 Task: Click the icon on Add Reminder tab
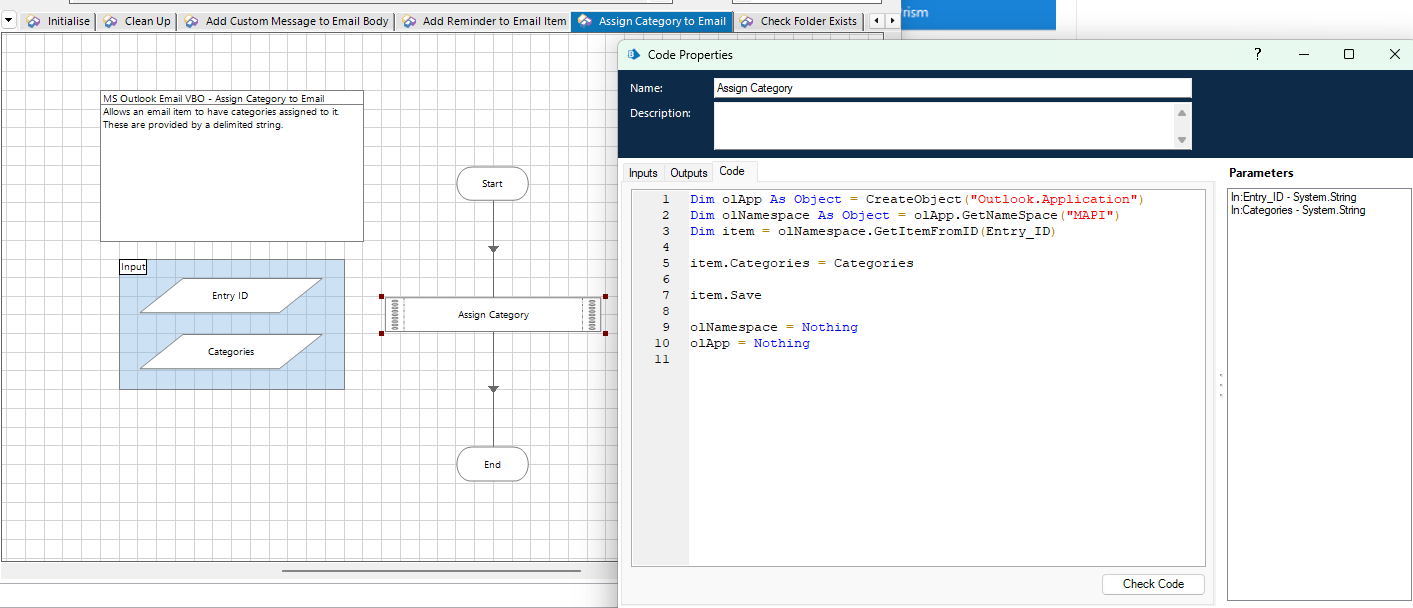coord(409,21)
